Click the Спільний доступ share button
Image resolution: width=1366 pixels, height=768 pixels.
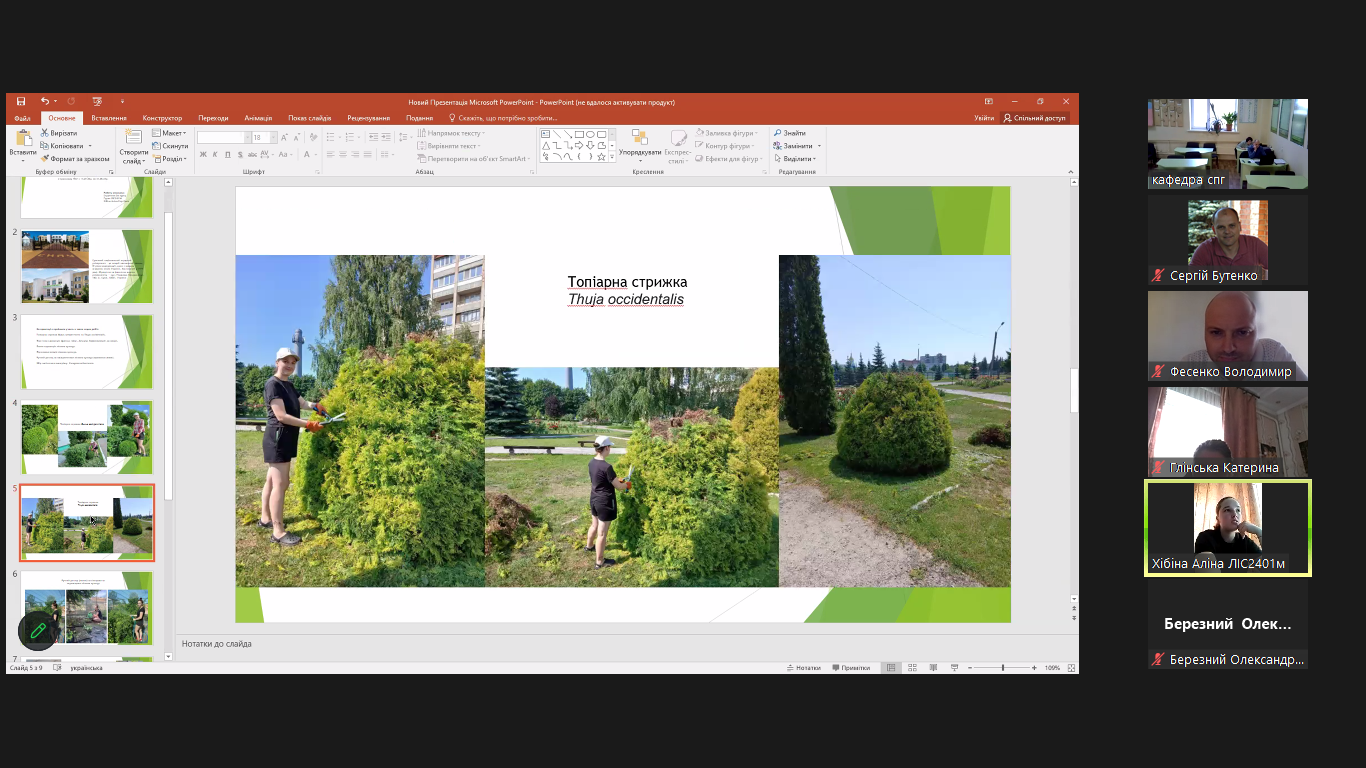pos(1035,118)
